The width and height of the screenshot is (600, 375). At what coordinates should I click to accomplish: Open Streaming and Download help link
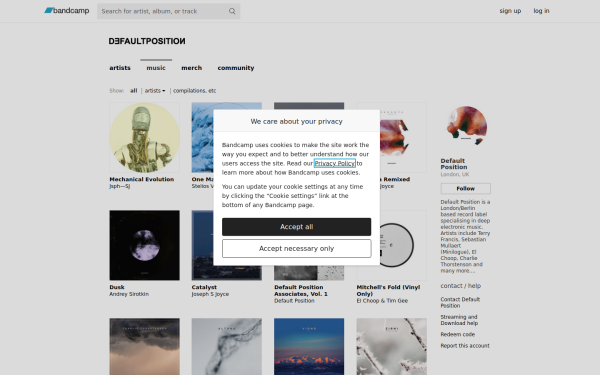click(459, 320)
